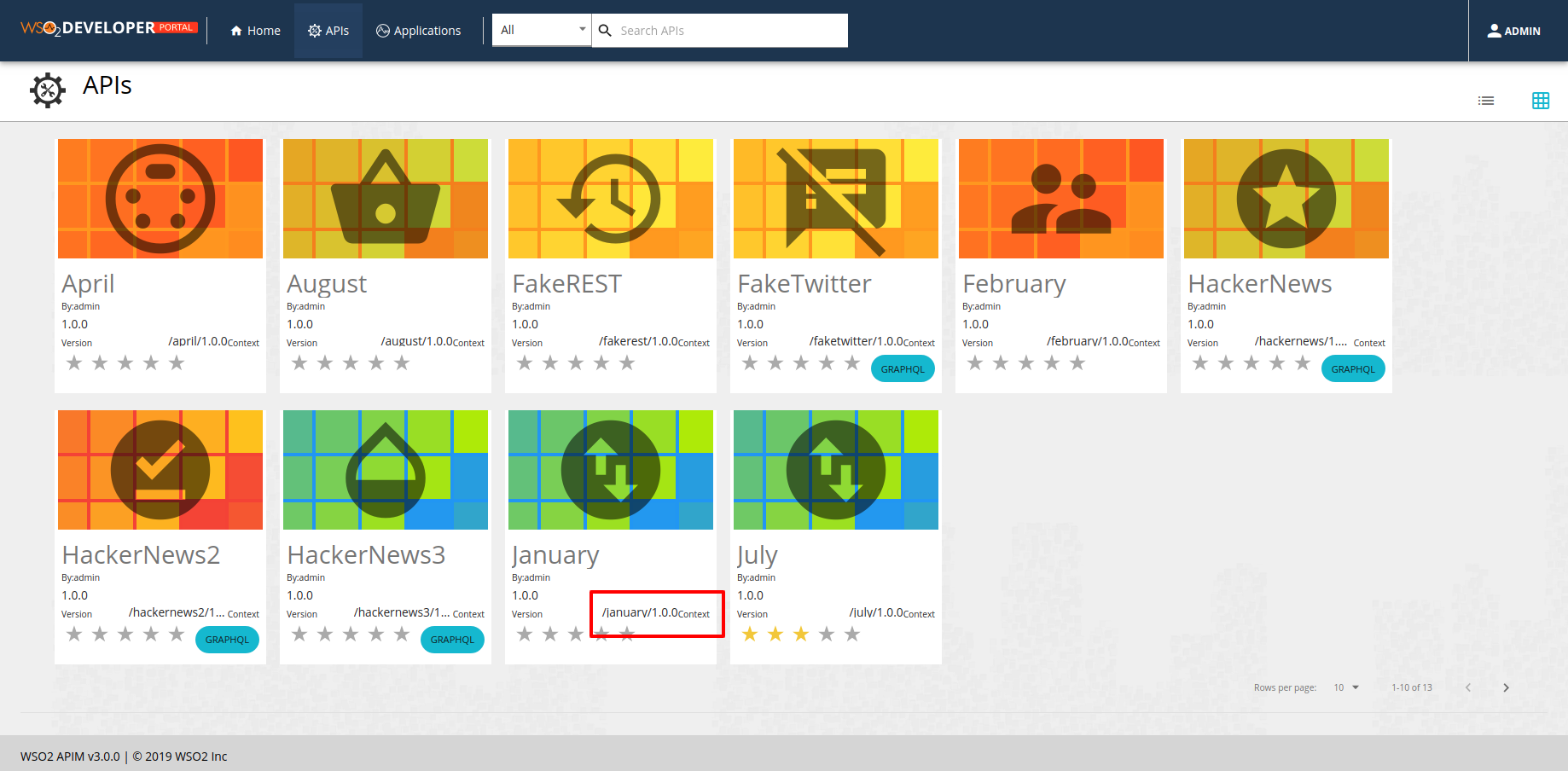1568x771 pixels.
Task: Click the search magnifier icon
Action: (606, 31)
